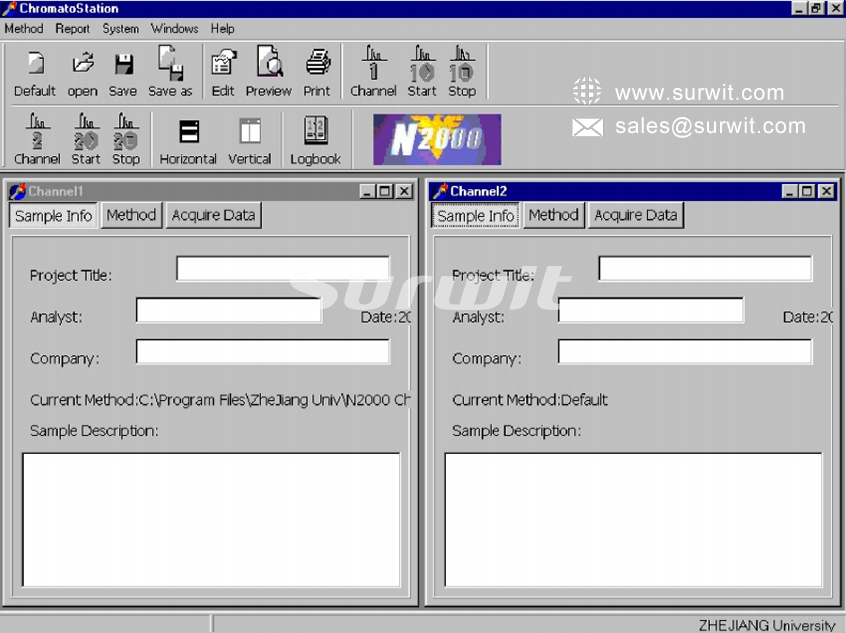The height and width of the screenshot is (633, 846).
Task: Switch to Method tab in Channel1
Action: click(x=131, y=215)
